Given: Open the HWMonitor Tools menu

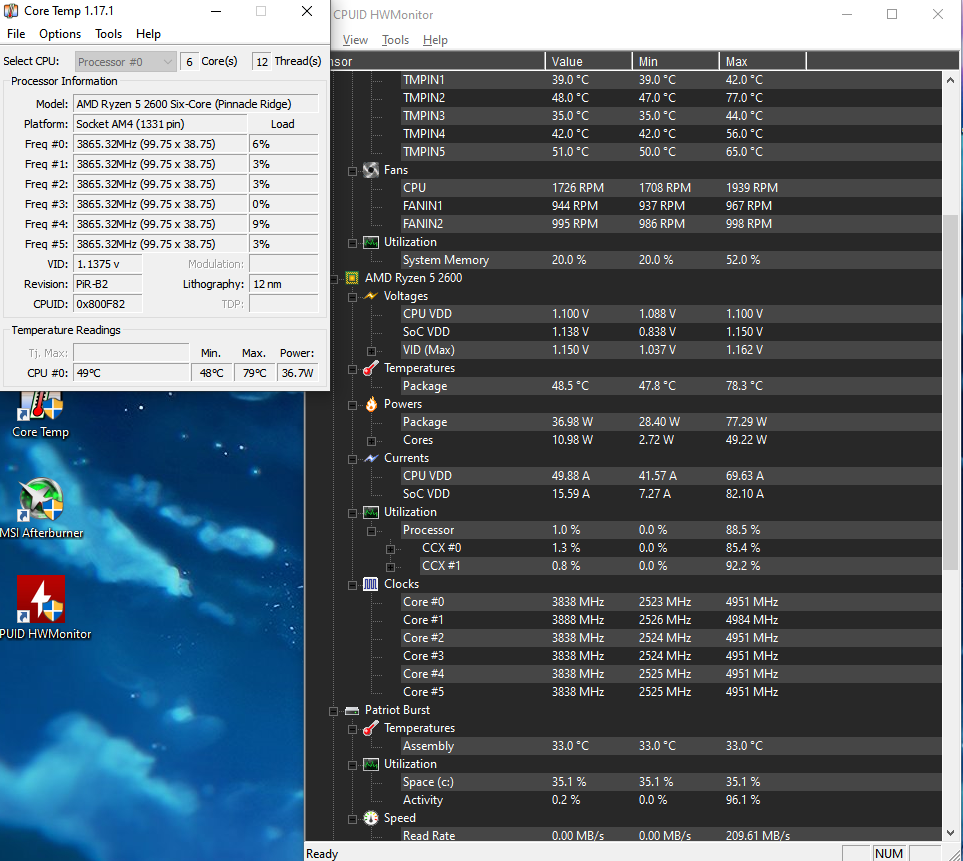Looking at the screenshot, I should coord(395,40).
